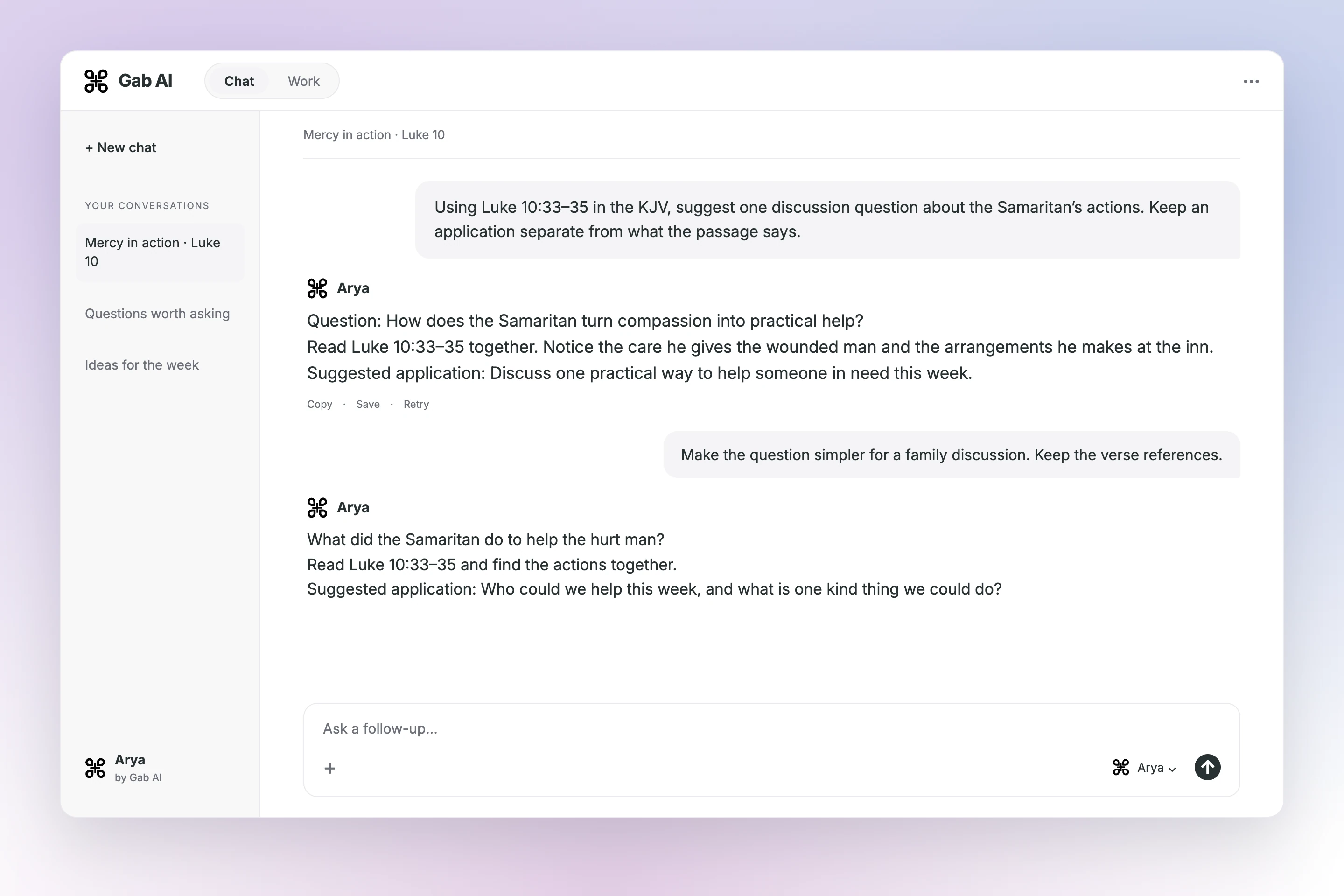Copy the first Arya response

319,404
